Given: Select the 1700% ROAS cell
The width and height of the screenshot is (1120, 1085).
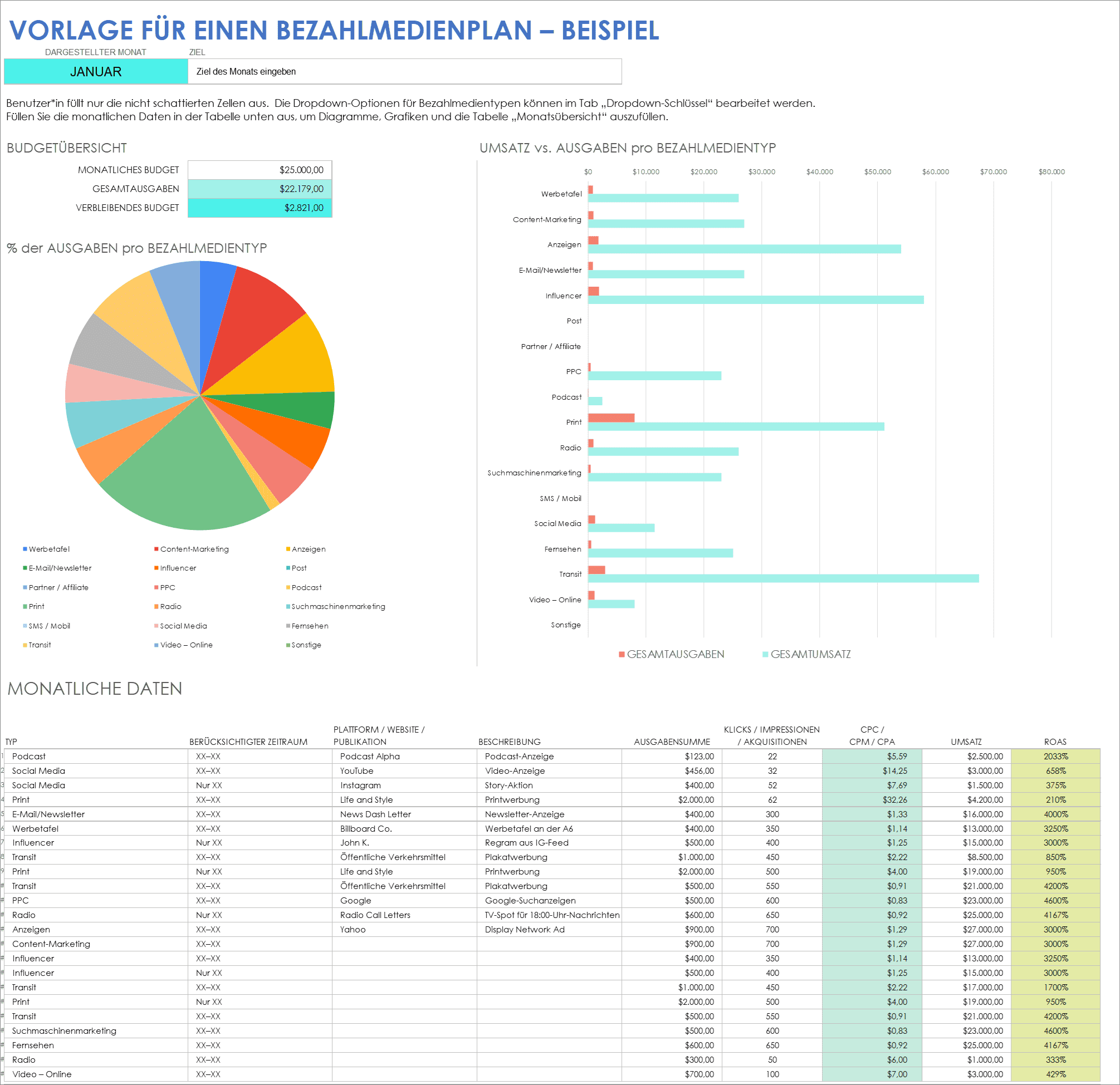Looking at the screenshot, I should (x=1055, y=988).
